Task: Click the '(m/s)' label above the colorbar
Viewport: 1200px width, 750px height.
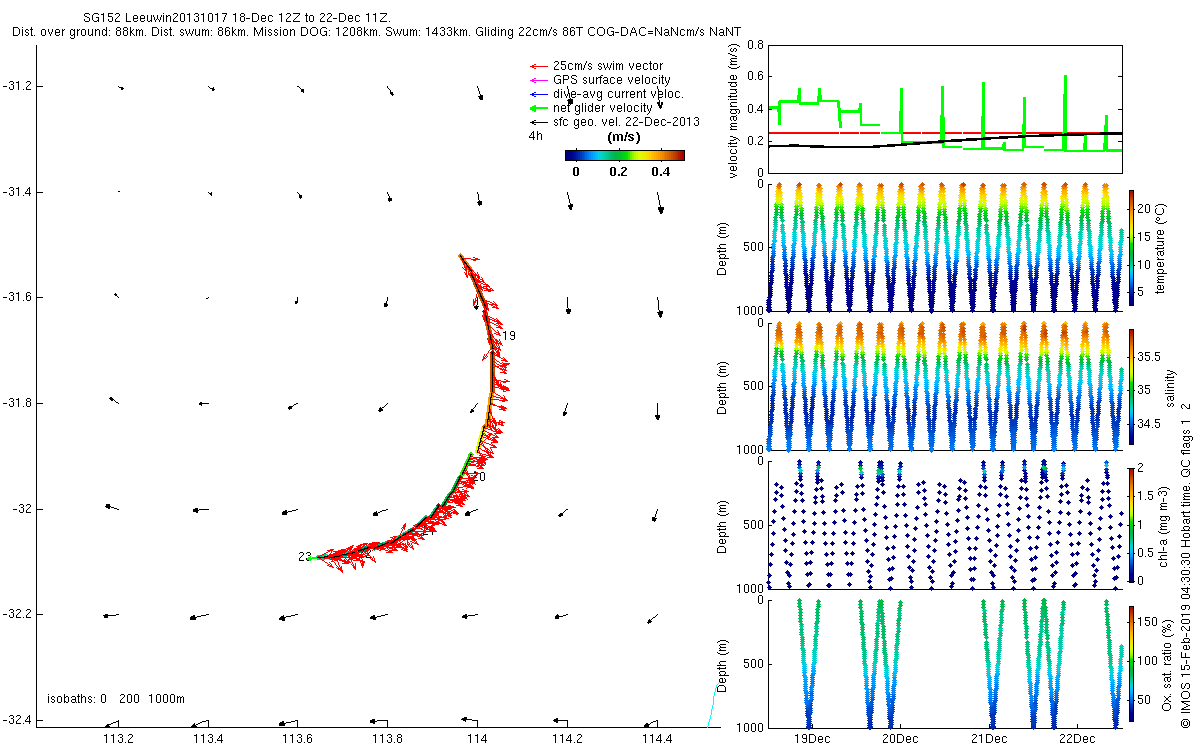Action: 624,137
